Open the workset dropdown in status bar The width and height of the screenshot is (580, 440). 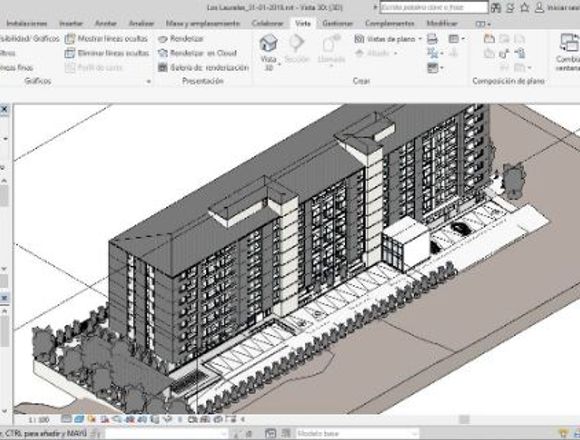165,433
